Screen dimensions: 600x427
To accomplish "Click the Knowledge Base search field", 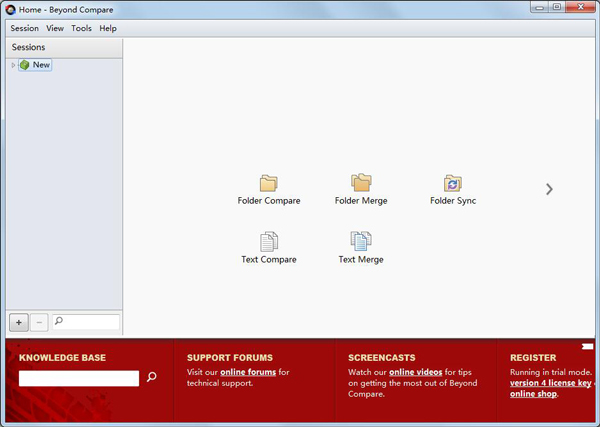I will [79, 378].
